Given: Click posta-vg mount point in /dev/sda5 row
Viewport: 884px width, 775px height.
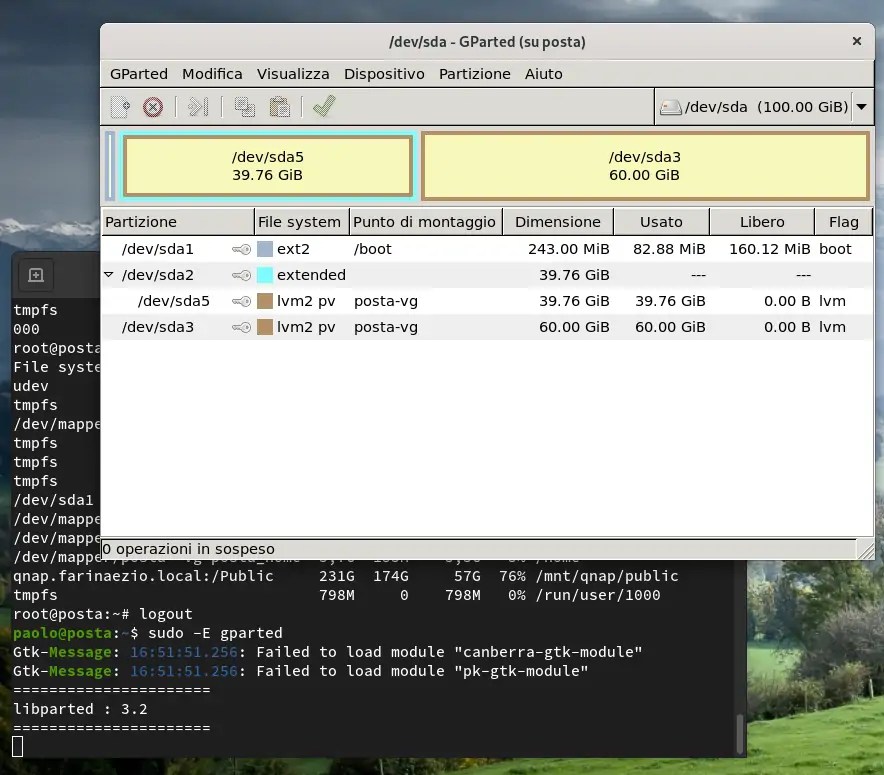Looking at the screenshot, I should (386, 302).
